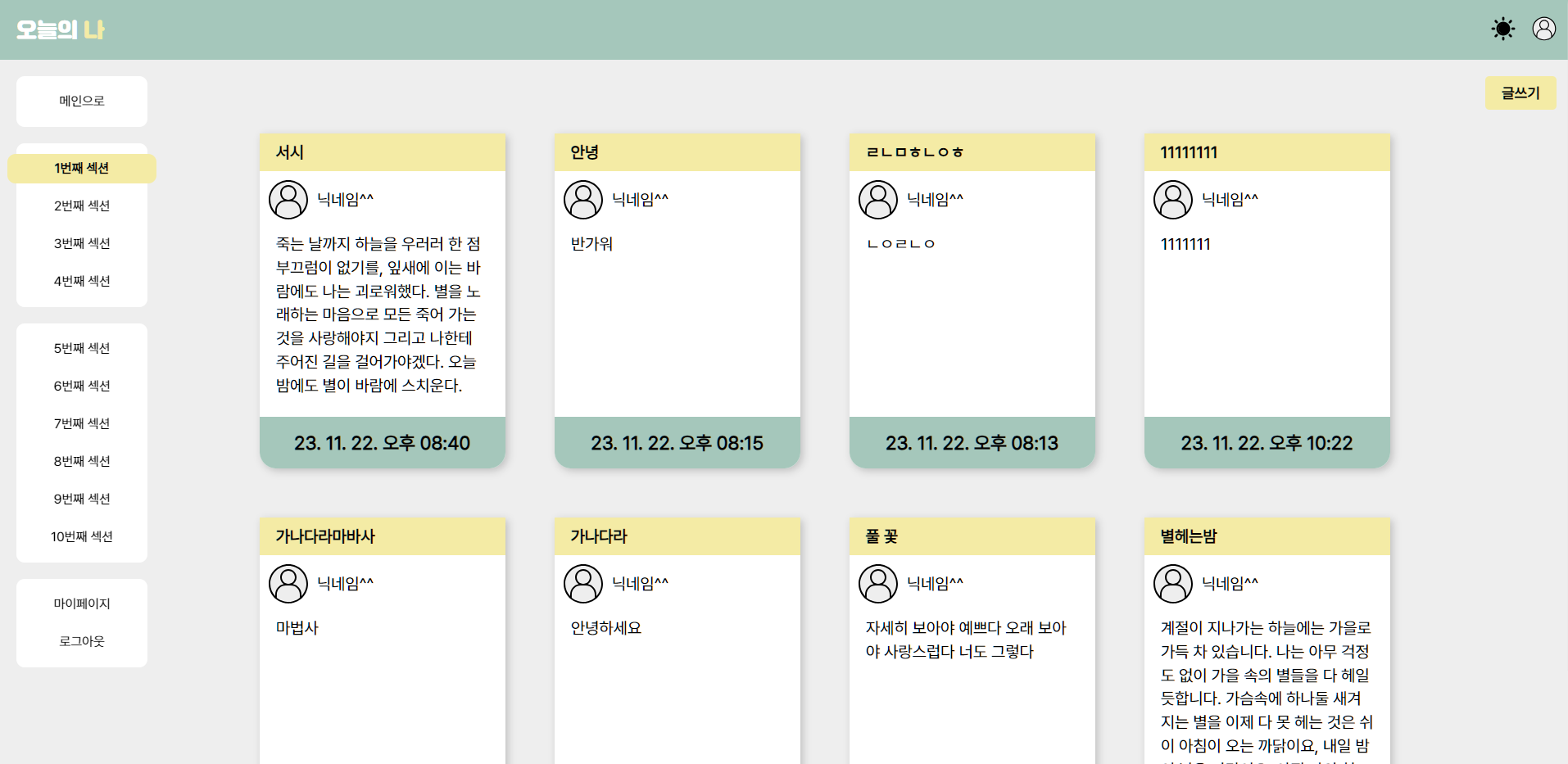The width and height of the screenshot is (1568, 764).
Task: Click the avatar icon on the 별헤는밤 card
Action: point(1173,584)
